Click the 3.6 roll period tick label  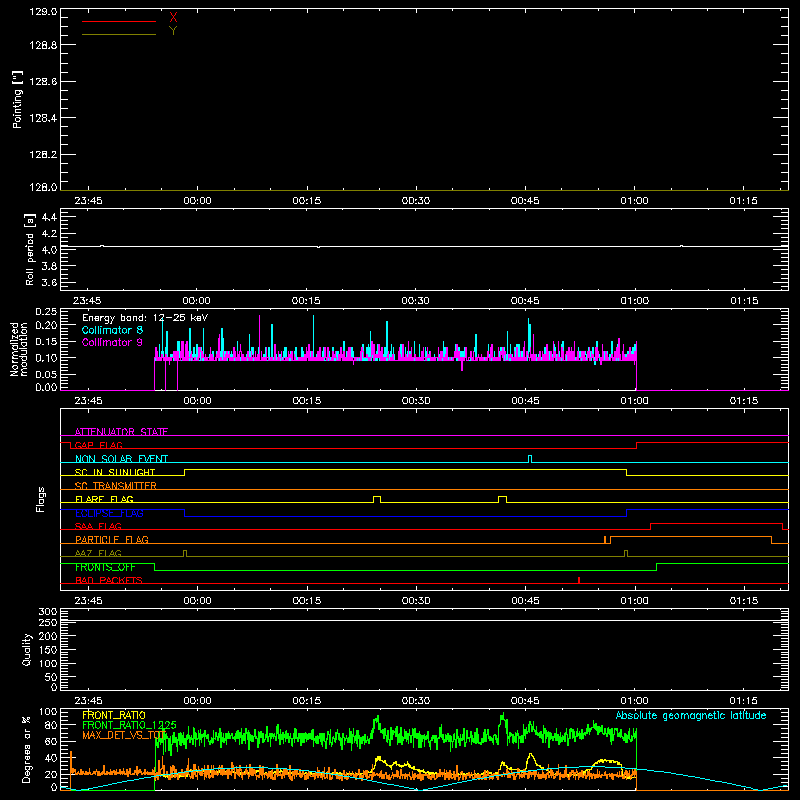tap(49, 282)
